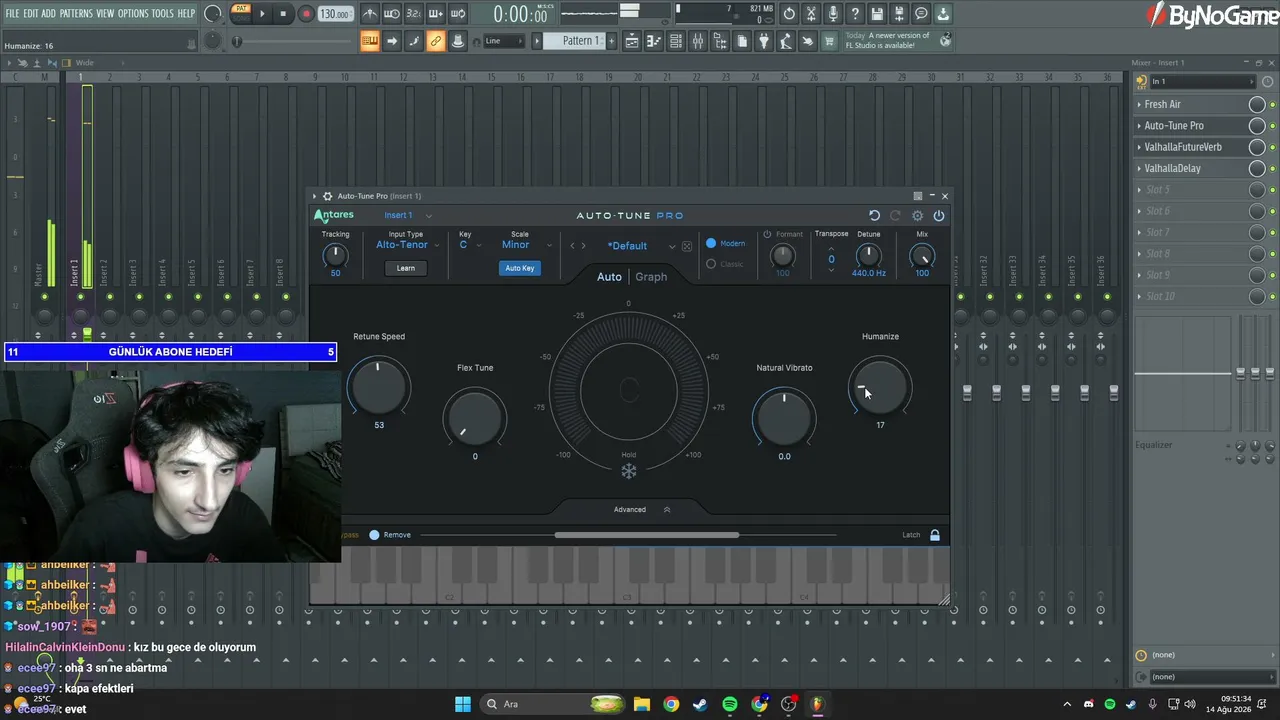
Task: Open the HELP menu
Action: [x=187, y=13]
